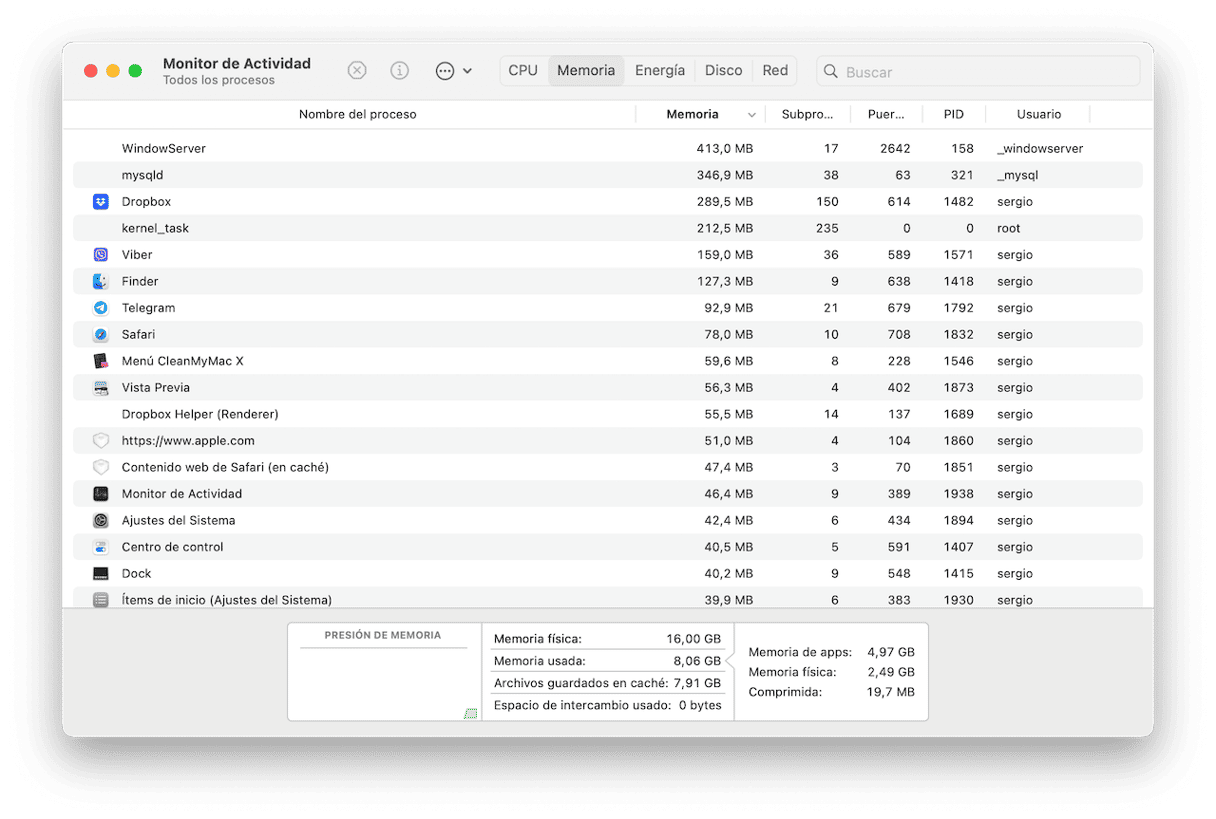The width and height of the screenshot is (1216, 819).
Task: Click the shield icon beside https://www.apple.com
Action: pos(100,441)
